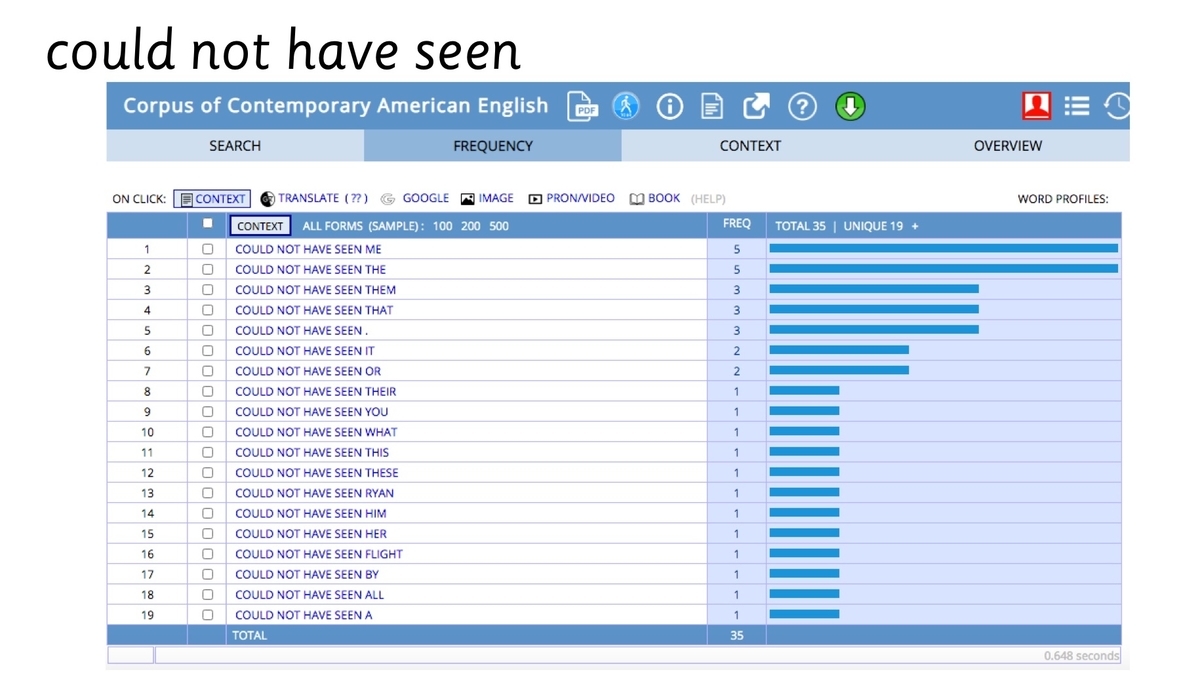The height and width of the screenshot is (693, 1200).
Task: Open COULD NOT HAVE SEEN THESE entry
Action: pyautogui.click(x=316, y=473)
